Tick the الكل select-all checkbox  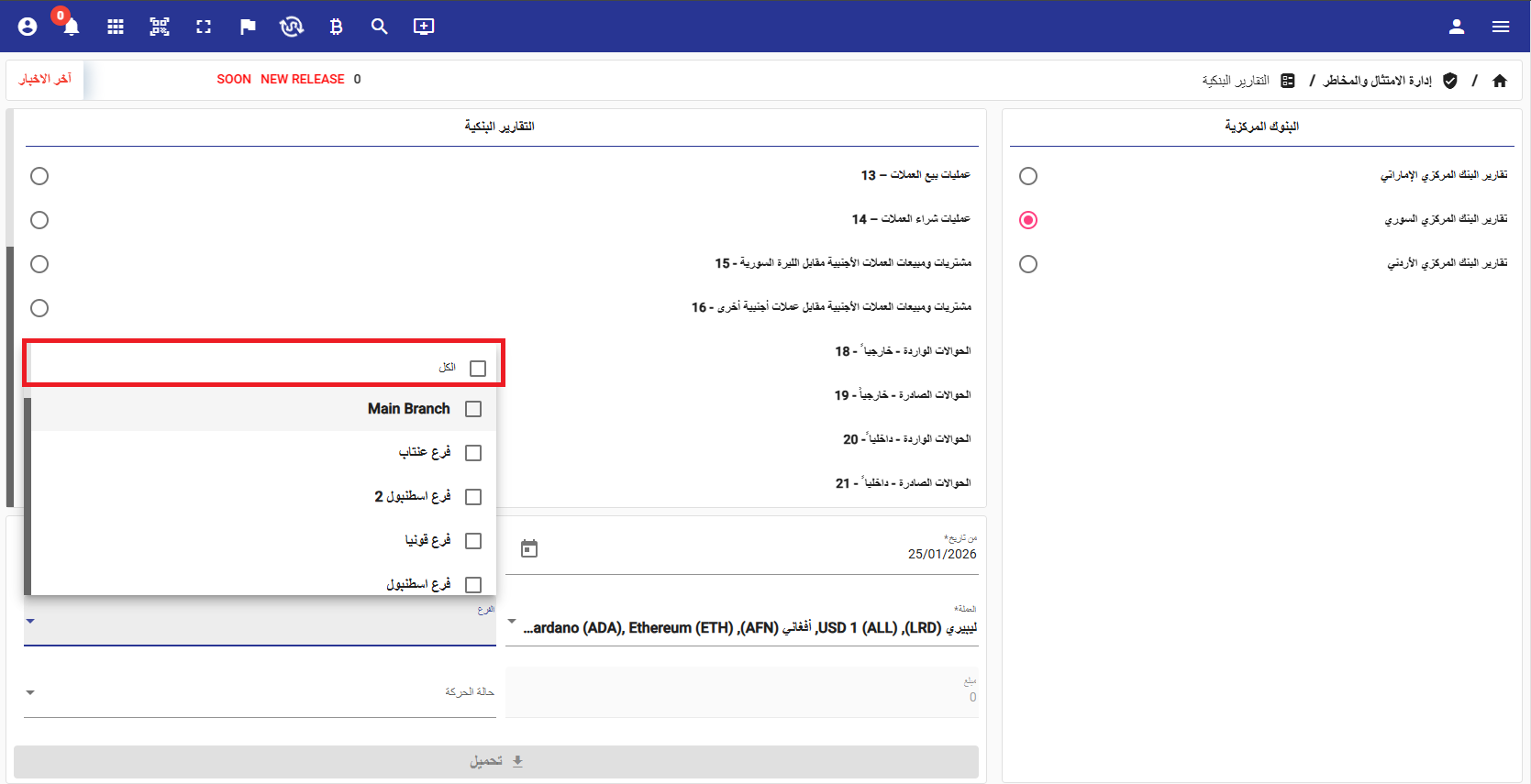click(x=477, y=369)
